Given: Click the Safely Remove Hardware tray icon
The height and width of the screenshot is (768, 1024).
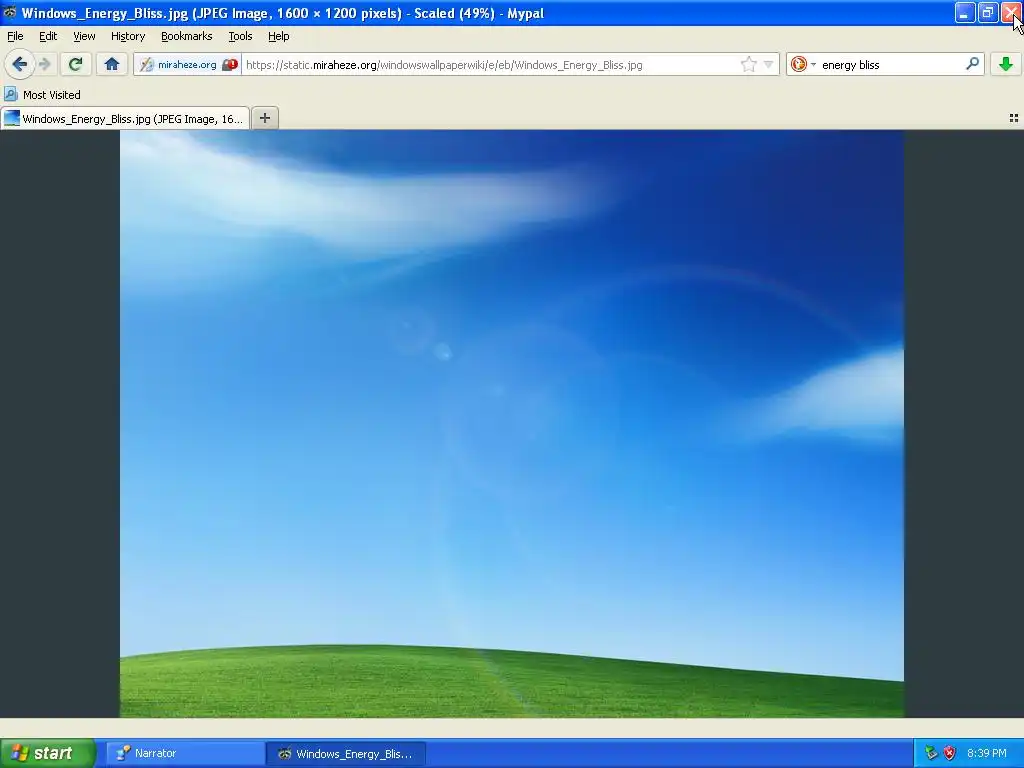Looking at the screenshot, I should click(x=931, y=753).
